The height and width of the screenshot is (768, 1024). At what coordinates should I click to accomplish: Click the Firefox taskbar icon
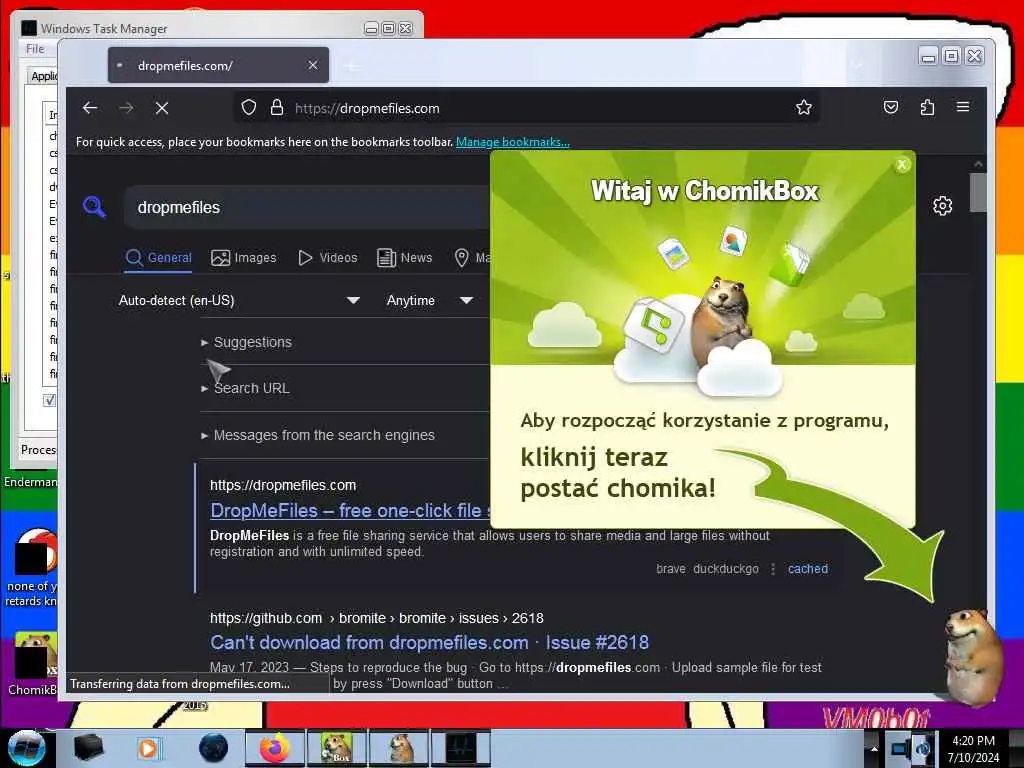tap(275, 748)
